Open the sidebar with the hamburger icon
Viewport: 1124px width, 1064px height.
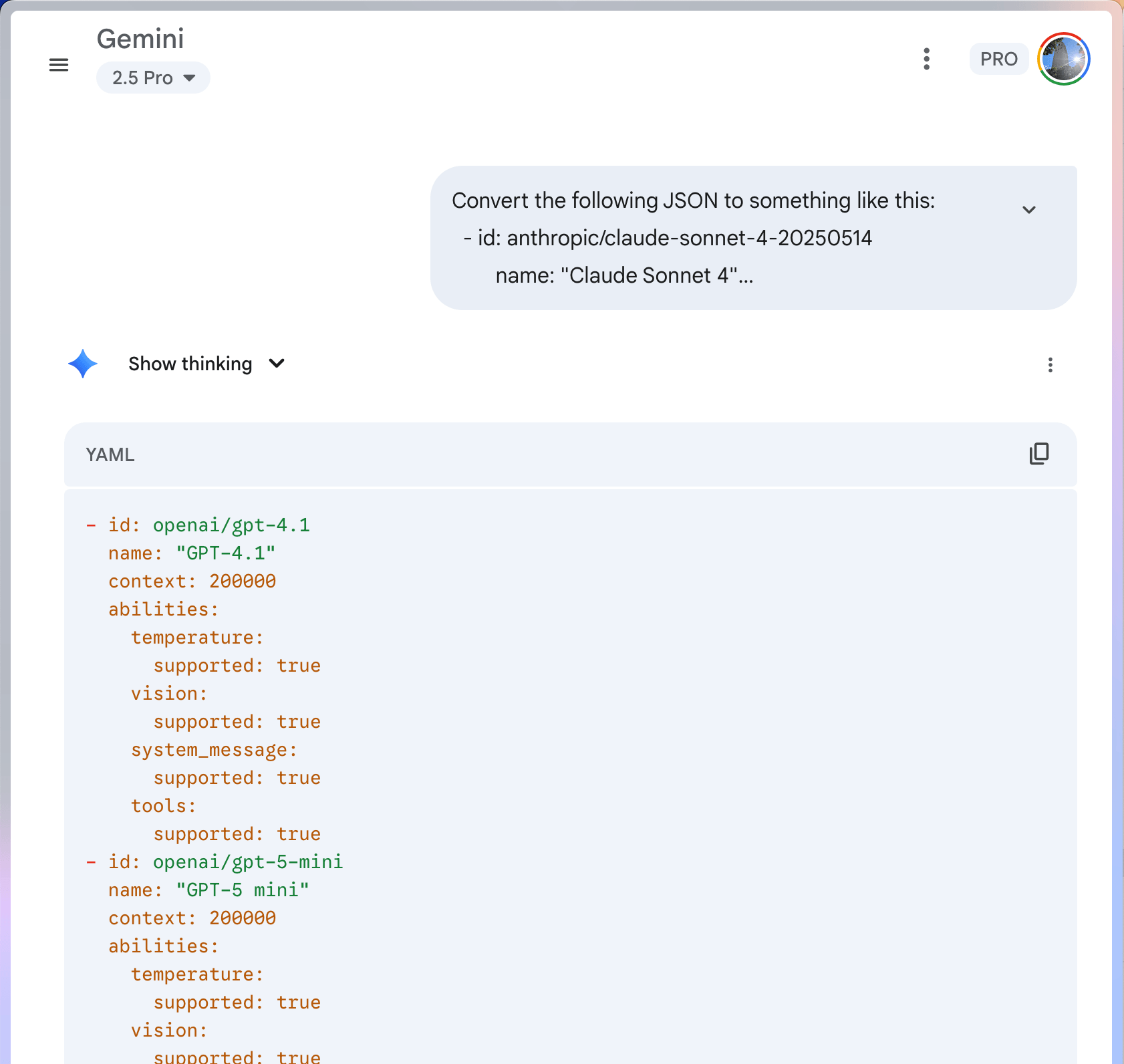click(59, 65)
